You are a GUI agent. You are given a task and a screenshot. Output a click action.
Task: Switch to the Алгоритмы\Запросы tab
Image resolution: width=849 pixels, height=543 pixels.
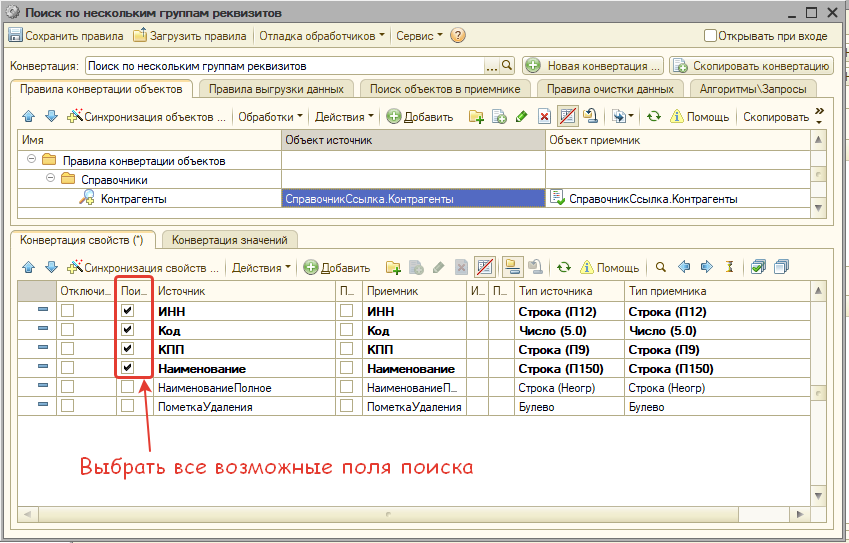click(x=753, y=89)
